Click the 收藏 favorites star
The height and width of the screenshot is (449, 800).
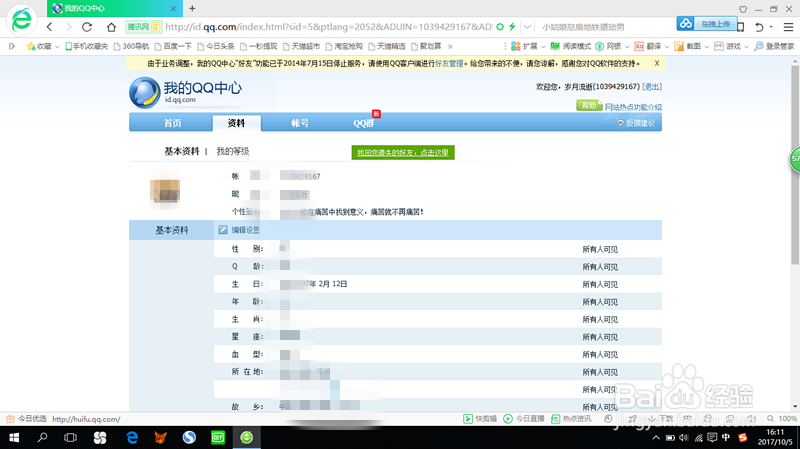pos(31,46)
